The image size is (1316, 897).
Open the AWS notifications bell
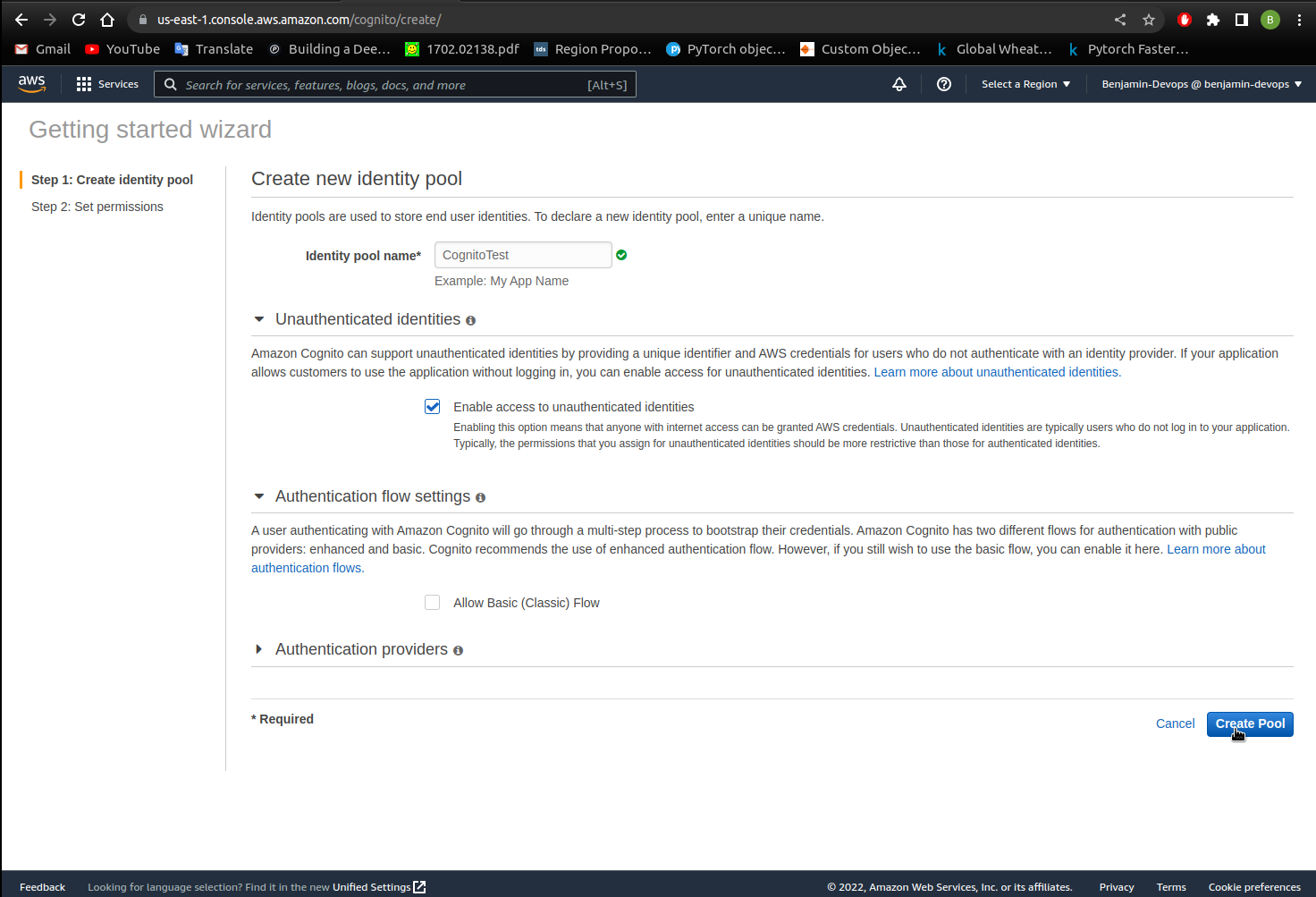tap(899, 84)
